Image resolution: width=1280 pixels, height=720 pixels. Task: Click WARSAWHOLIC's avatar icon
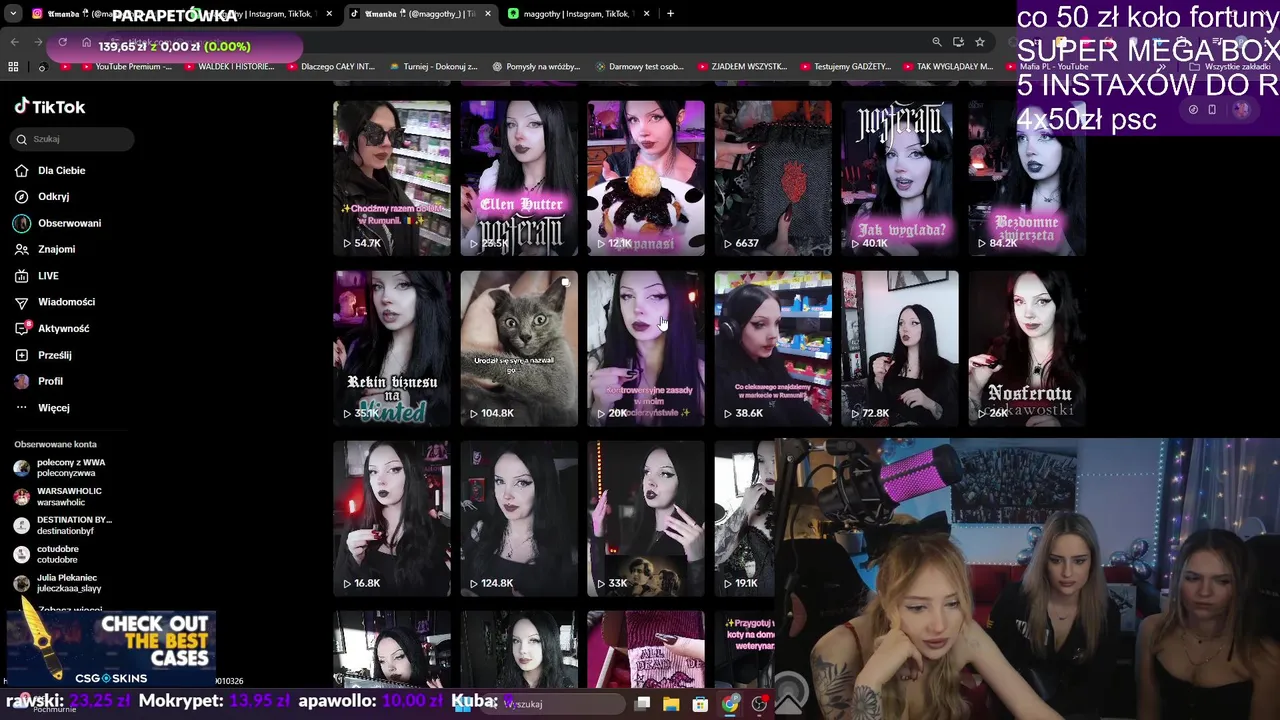22,497
